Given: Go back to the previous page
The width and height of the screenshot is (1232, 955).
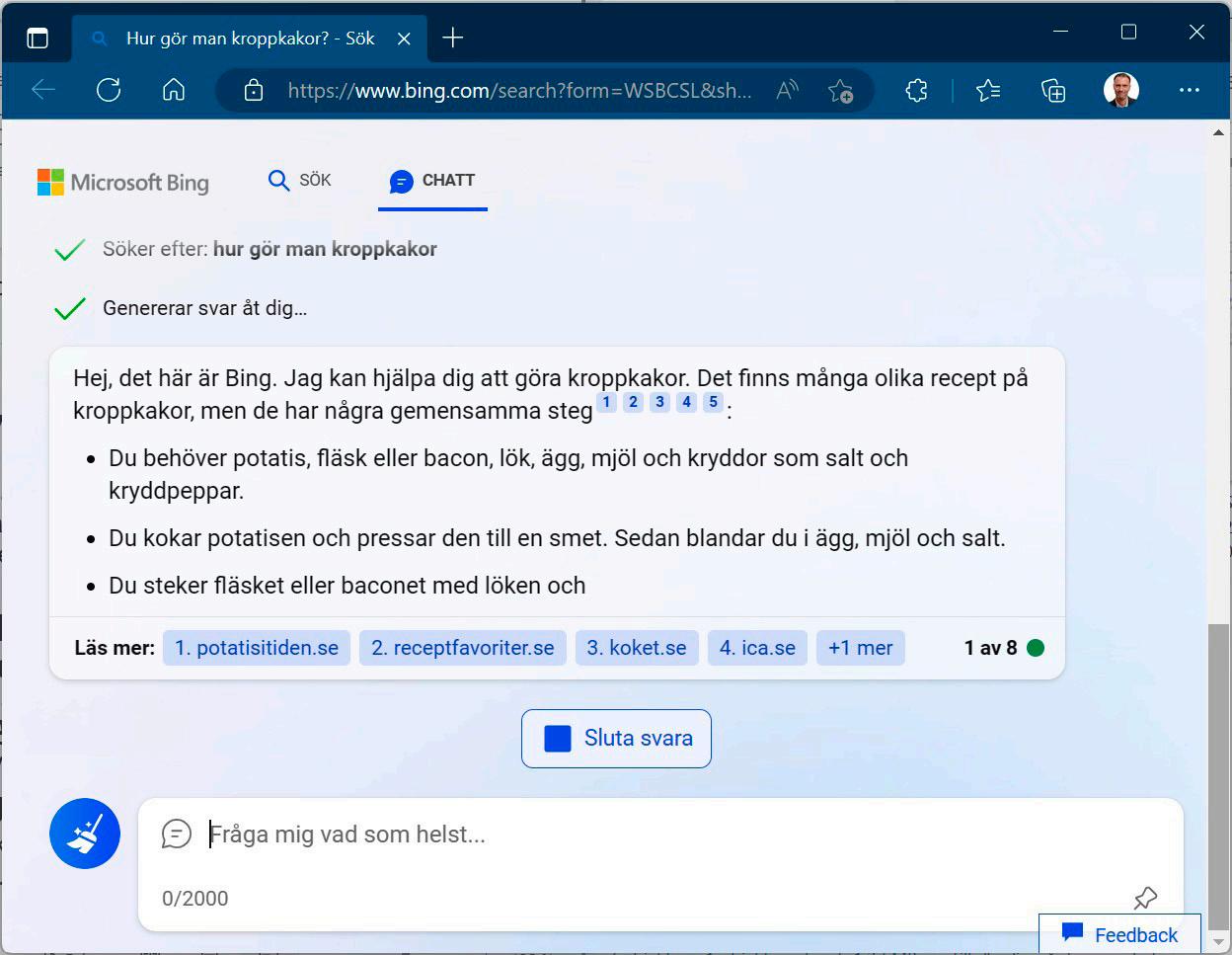Looking at the screenshot, I should pos(43,91).
